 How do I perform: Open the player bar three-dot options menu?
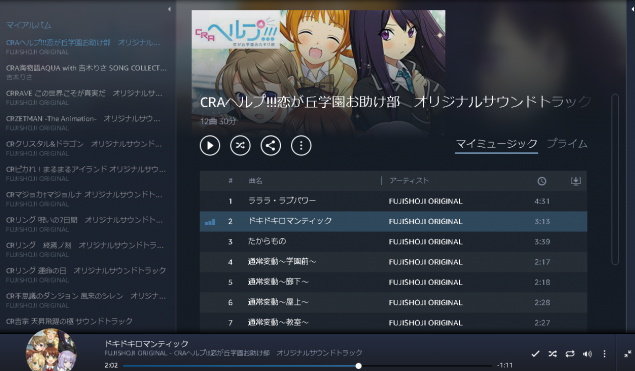click(604, 354)
